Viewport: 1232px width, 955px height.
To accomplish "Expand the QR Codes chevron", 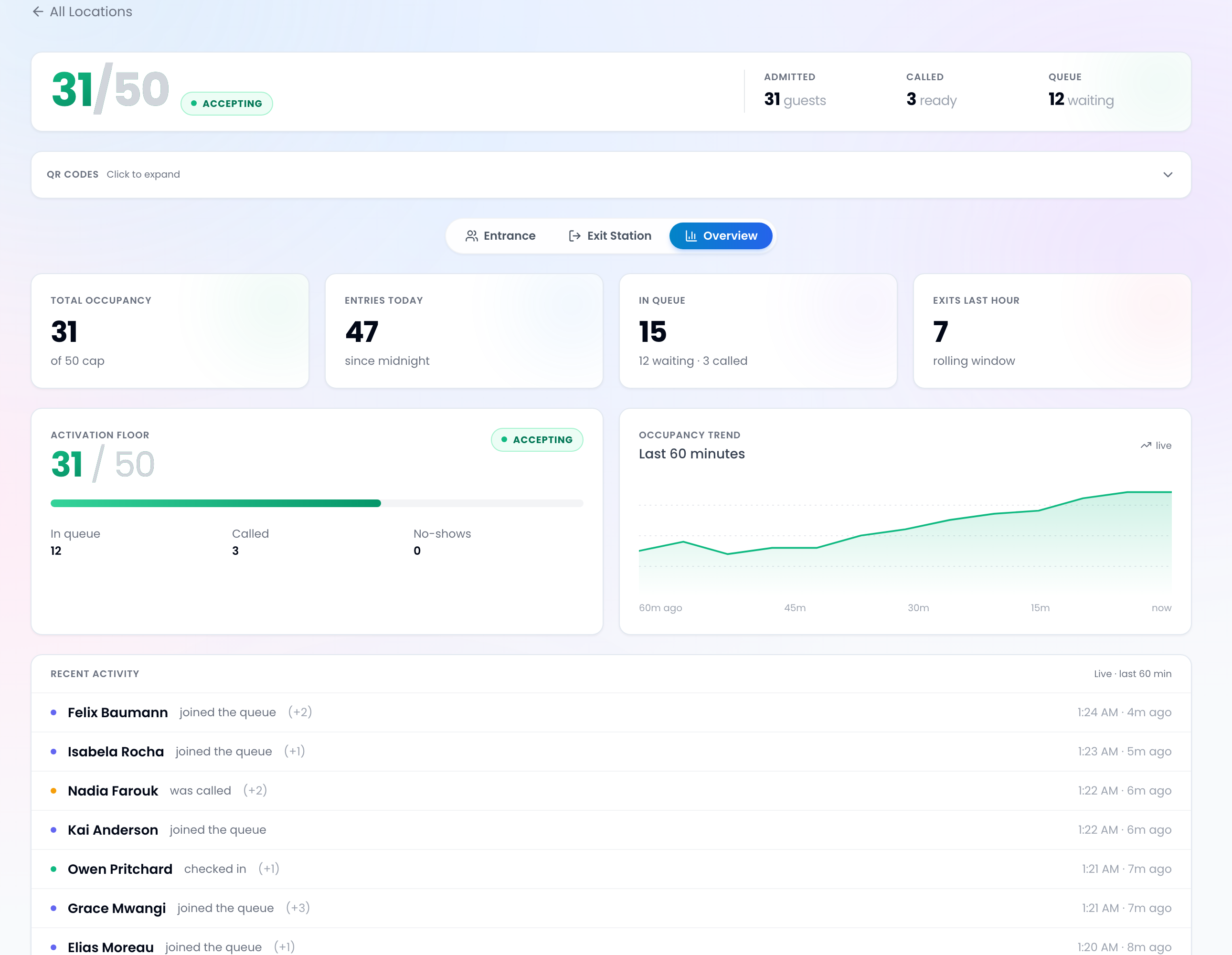I will click(1168, 174).
